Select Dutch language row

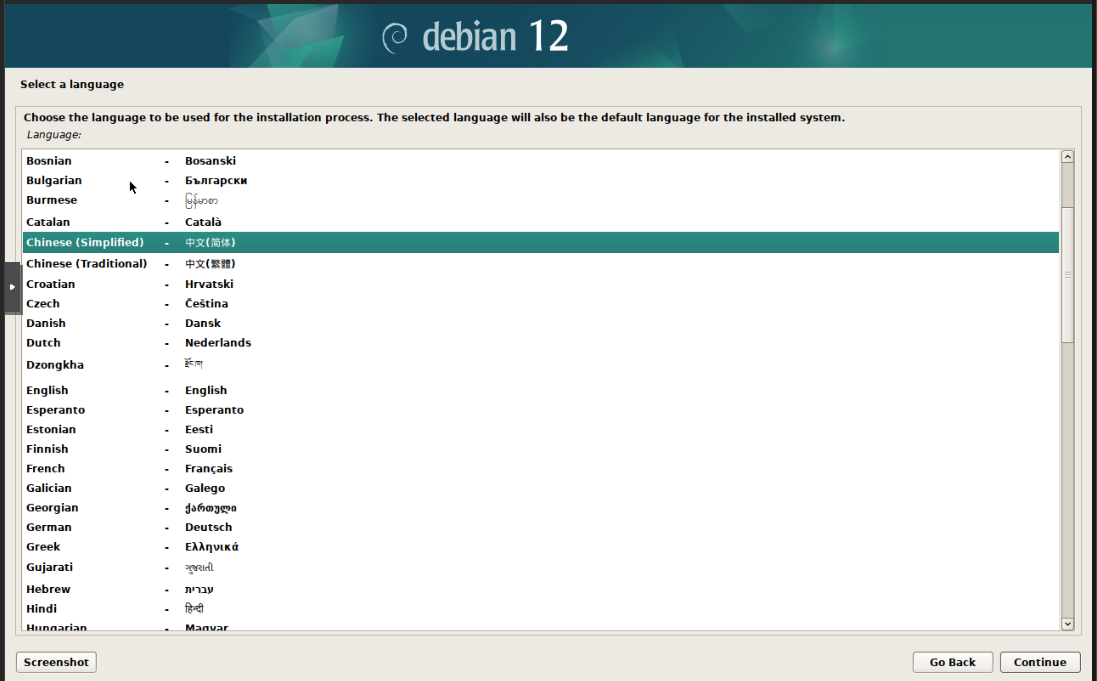(x=541, y=343)
